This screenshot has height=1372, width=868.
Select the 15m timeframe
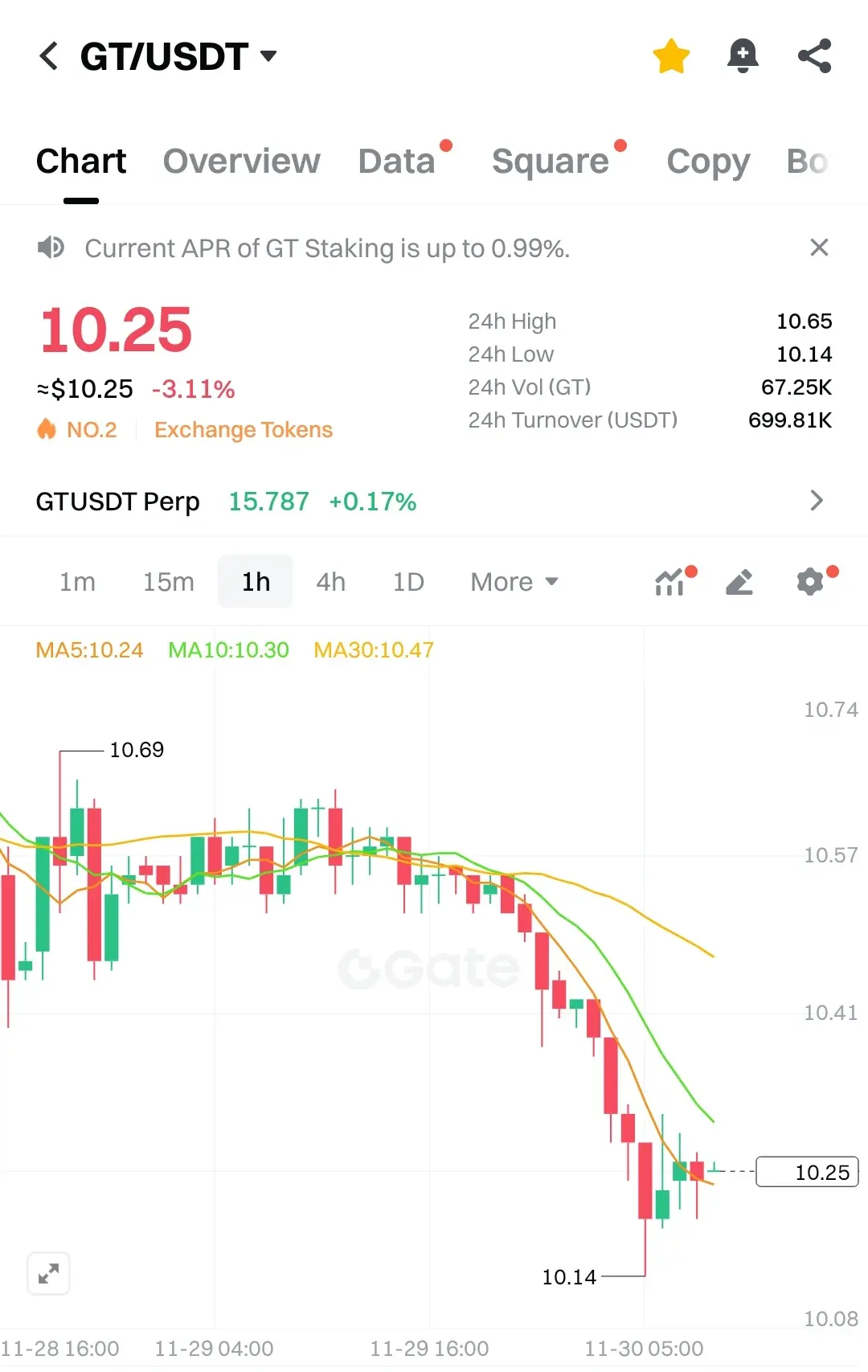168,581
